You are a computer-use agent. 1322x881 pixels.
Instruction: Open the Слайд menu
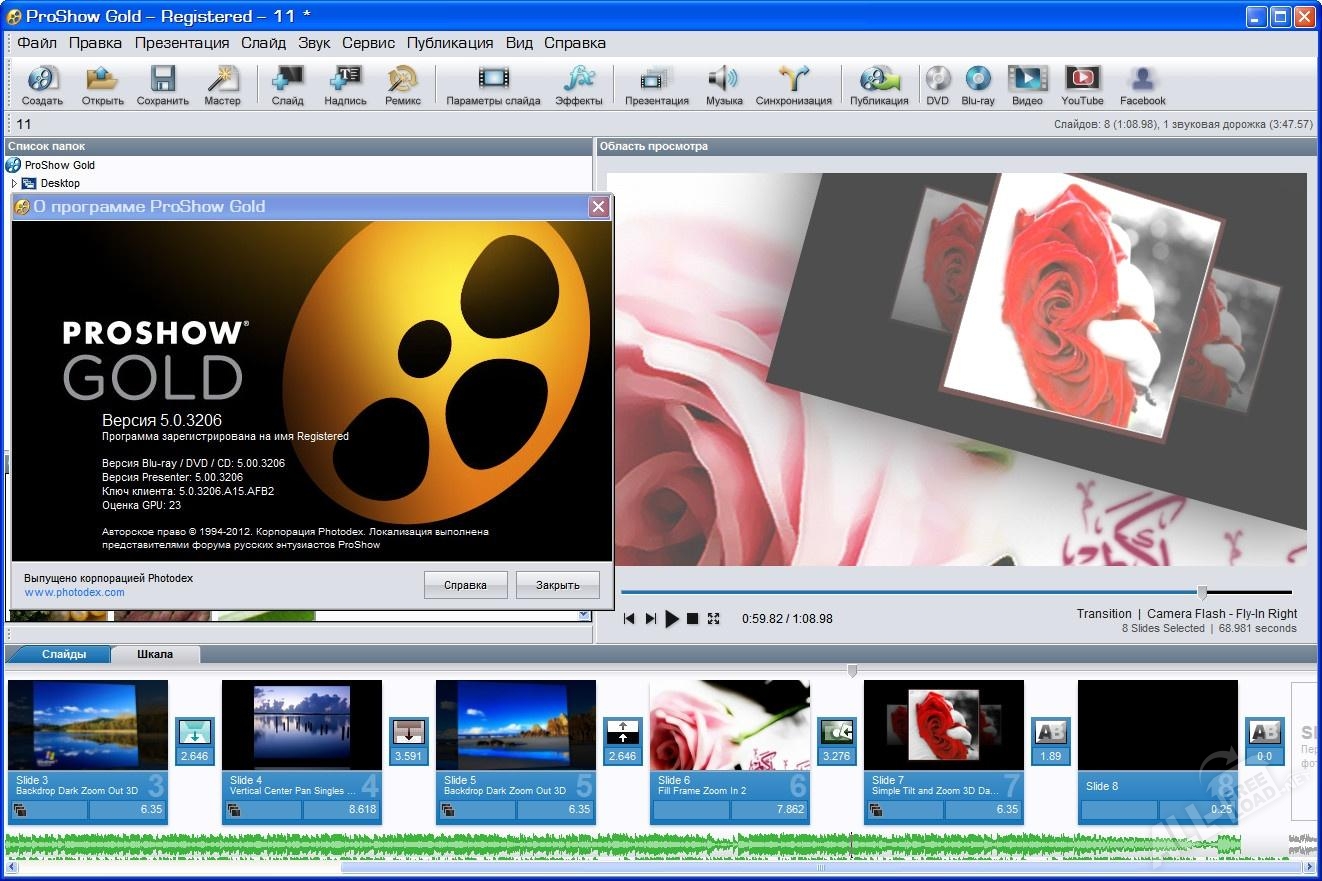[x=263, y=43]
